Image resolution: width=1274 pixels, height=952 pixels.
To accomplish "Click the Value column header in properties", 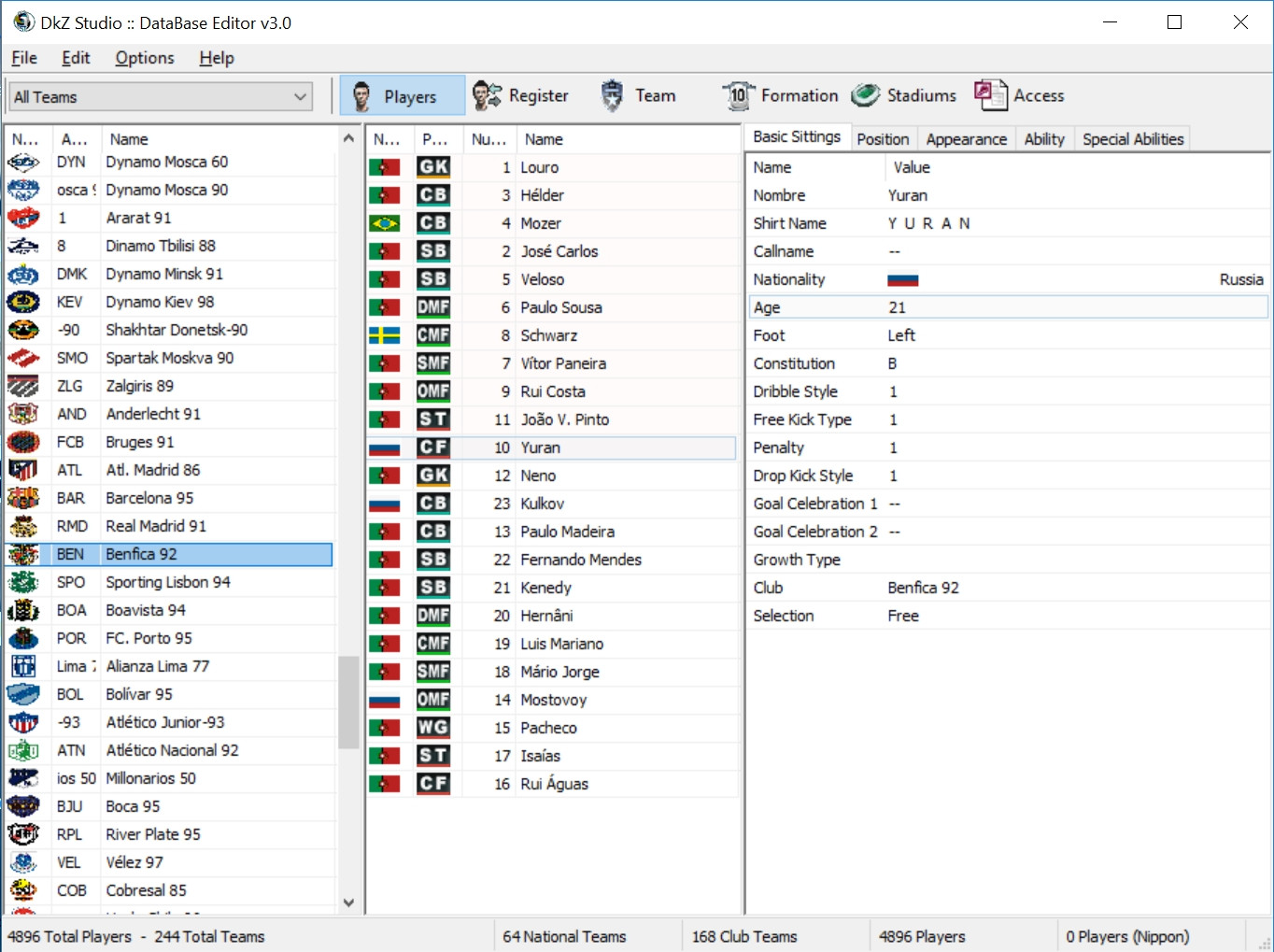I will (x=1077, y=167).
